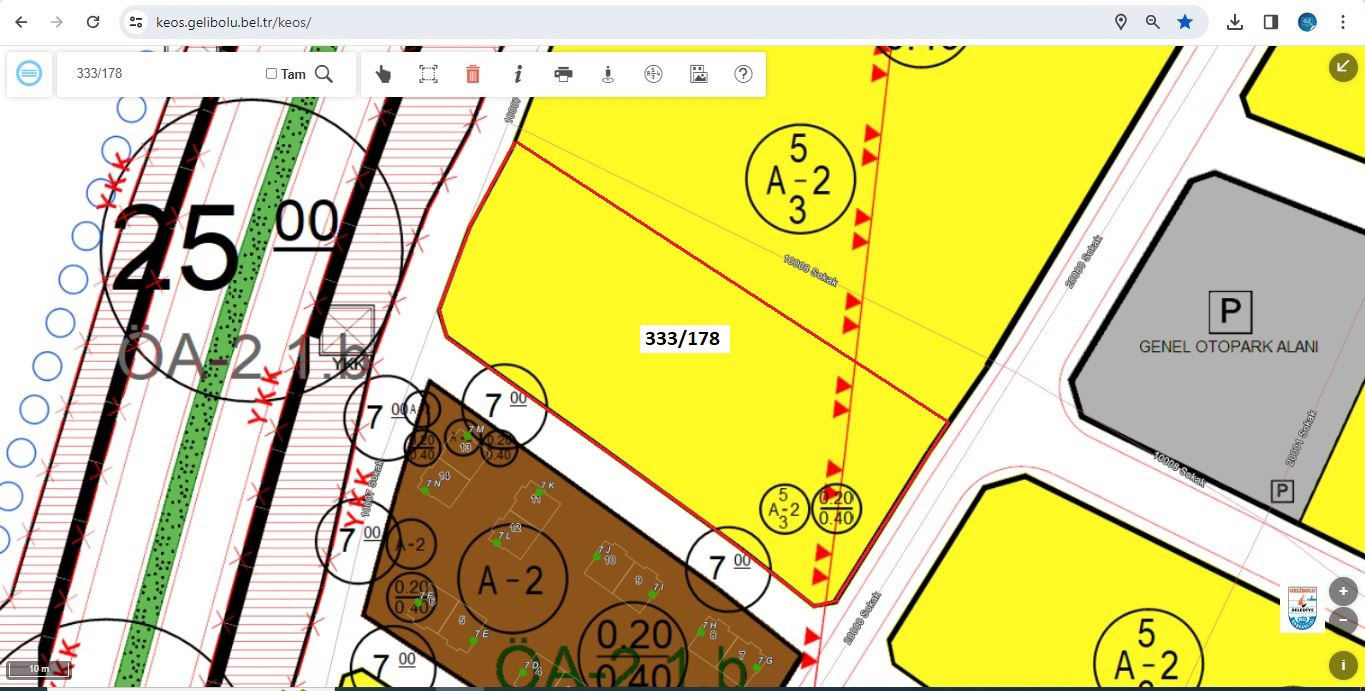Click the circular zoning legend icon
1365x691 pixels.
(653, 74)
